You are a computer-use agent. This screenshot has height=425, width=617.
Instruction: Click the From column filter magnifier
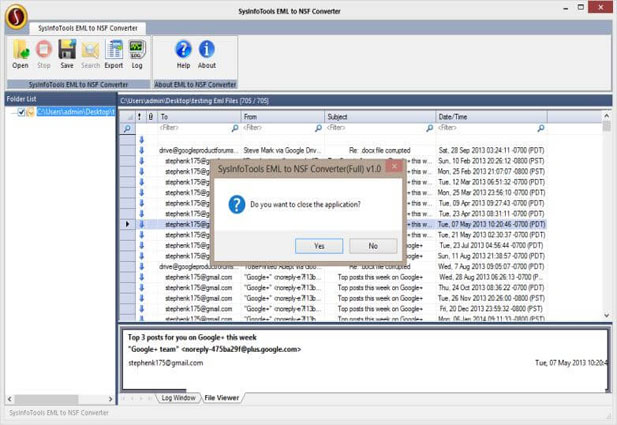pyautogui.click(x=318, y=128)
